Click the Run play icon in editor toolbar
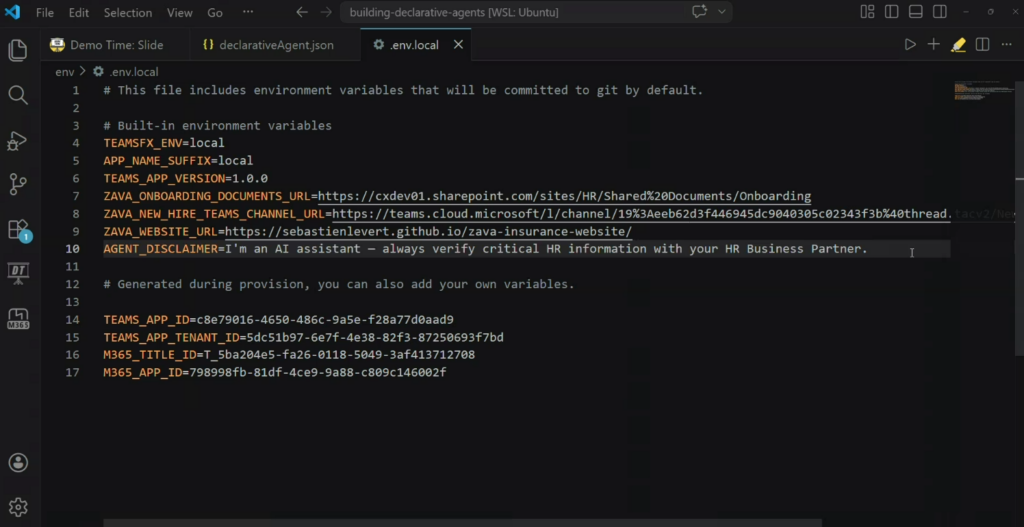1024x527 pixels. coord(910,45)
